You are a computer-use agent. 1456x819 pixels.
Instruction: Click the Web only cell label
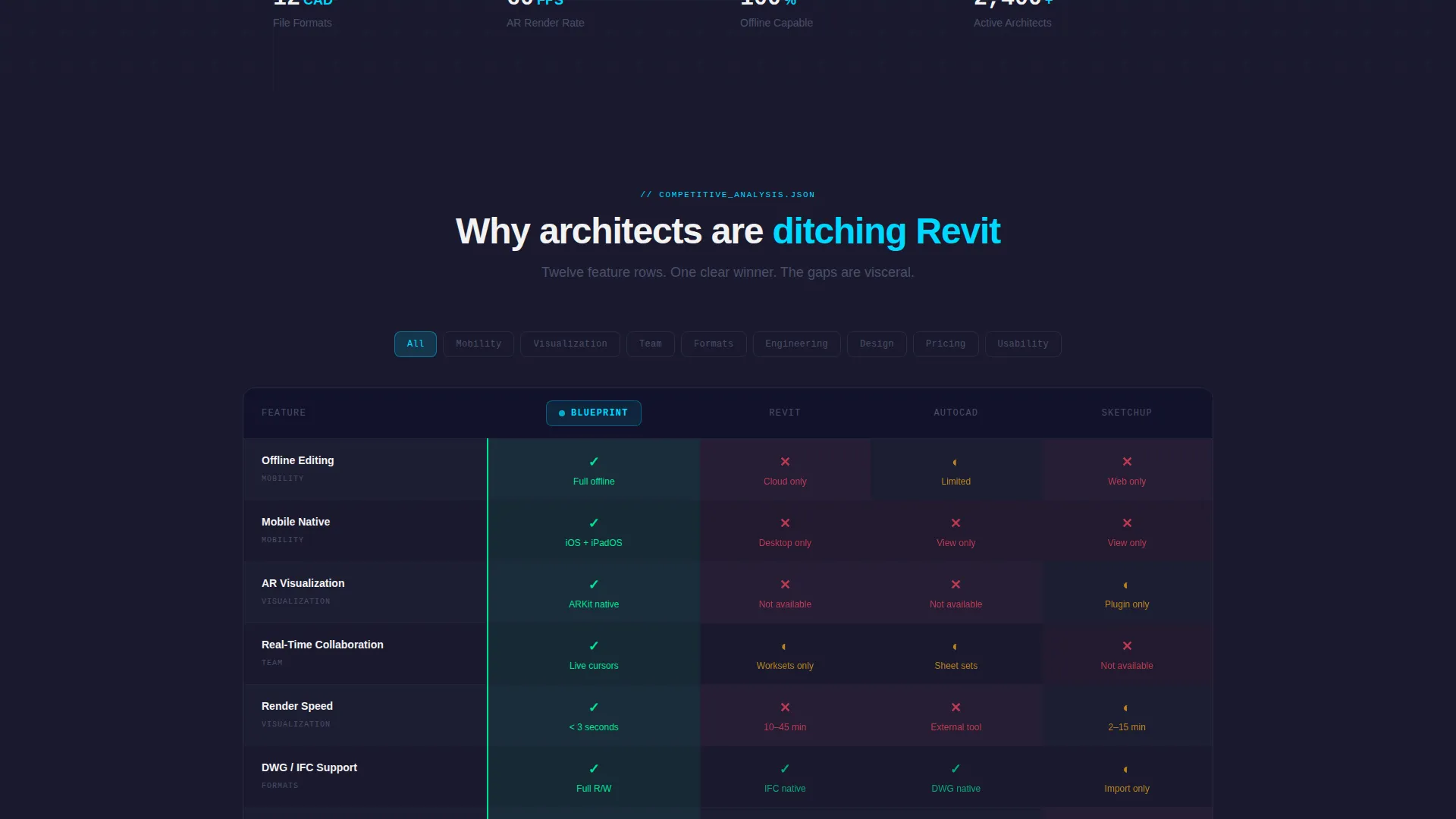click(x=1127, y=482)
